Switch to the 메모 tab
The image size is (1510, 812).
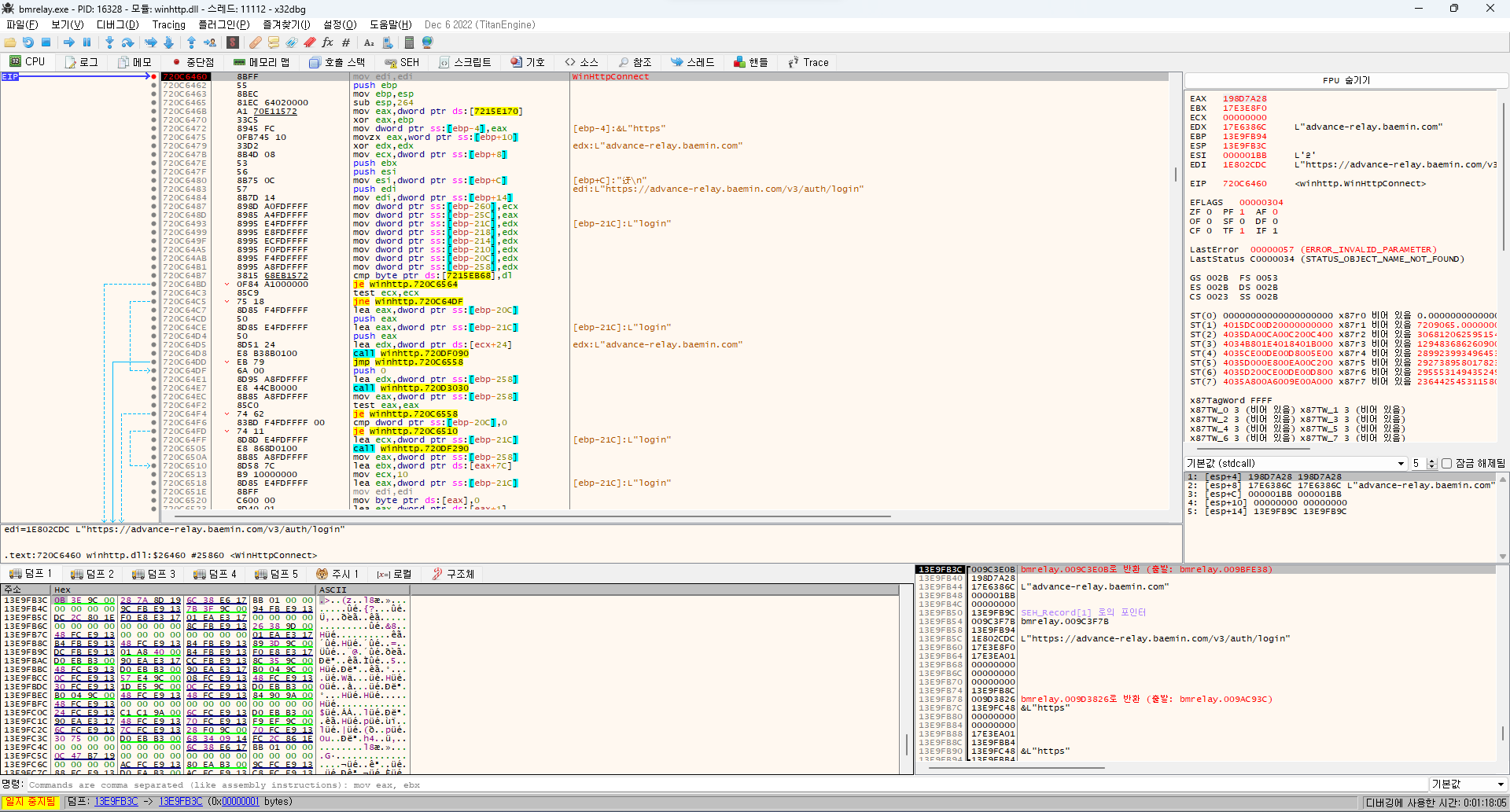click(x=134, y=62)
